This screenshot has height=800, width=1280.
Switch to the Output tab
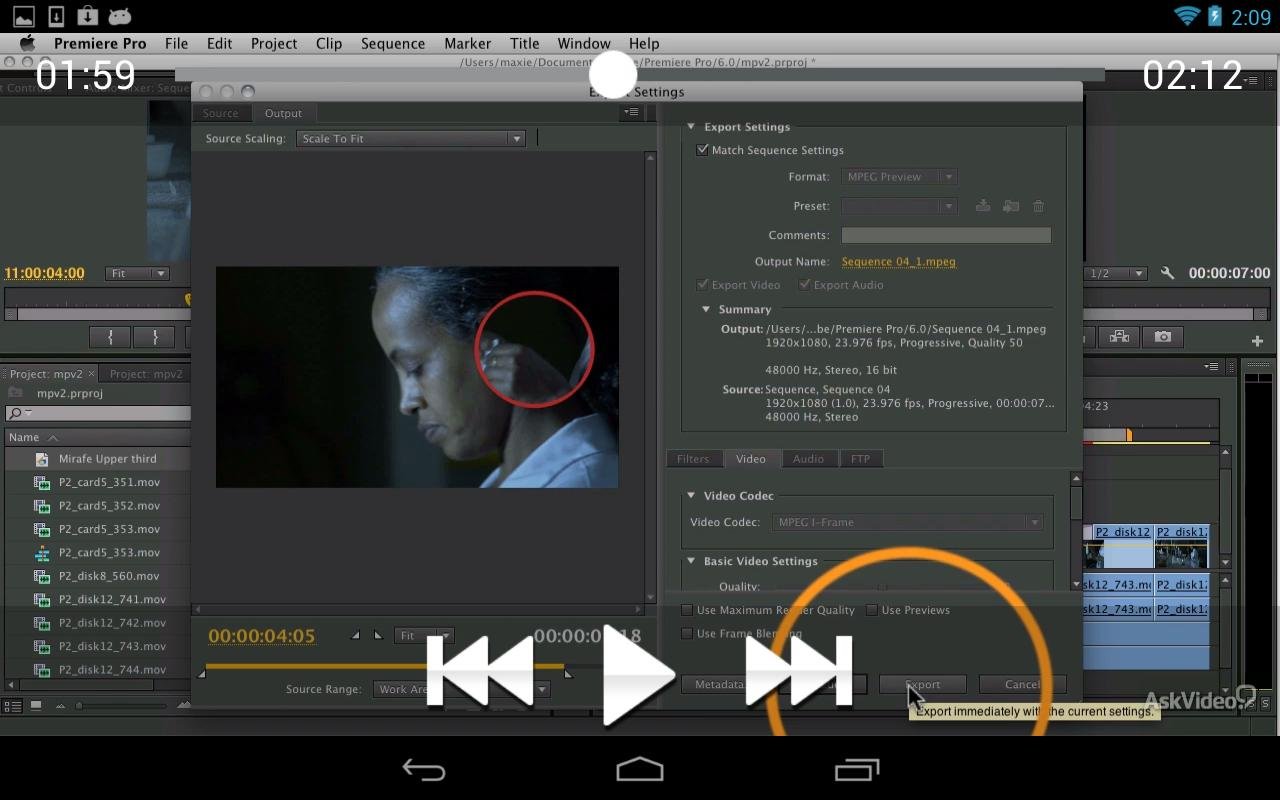click(283, 113)
